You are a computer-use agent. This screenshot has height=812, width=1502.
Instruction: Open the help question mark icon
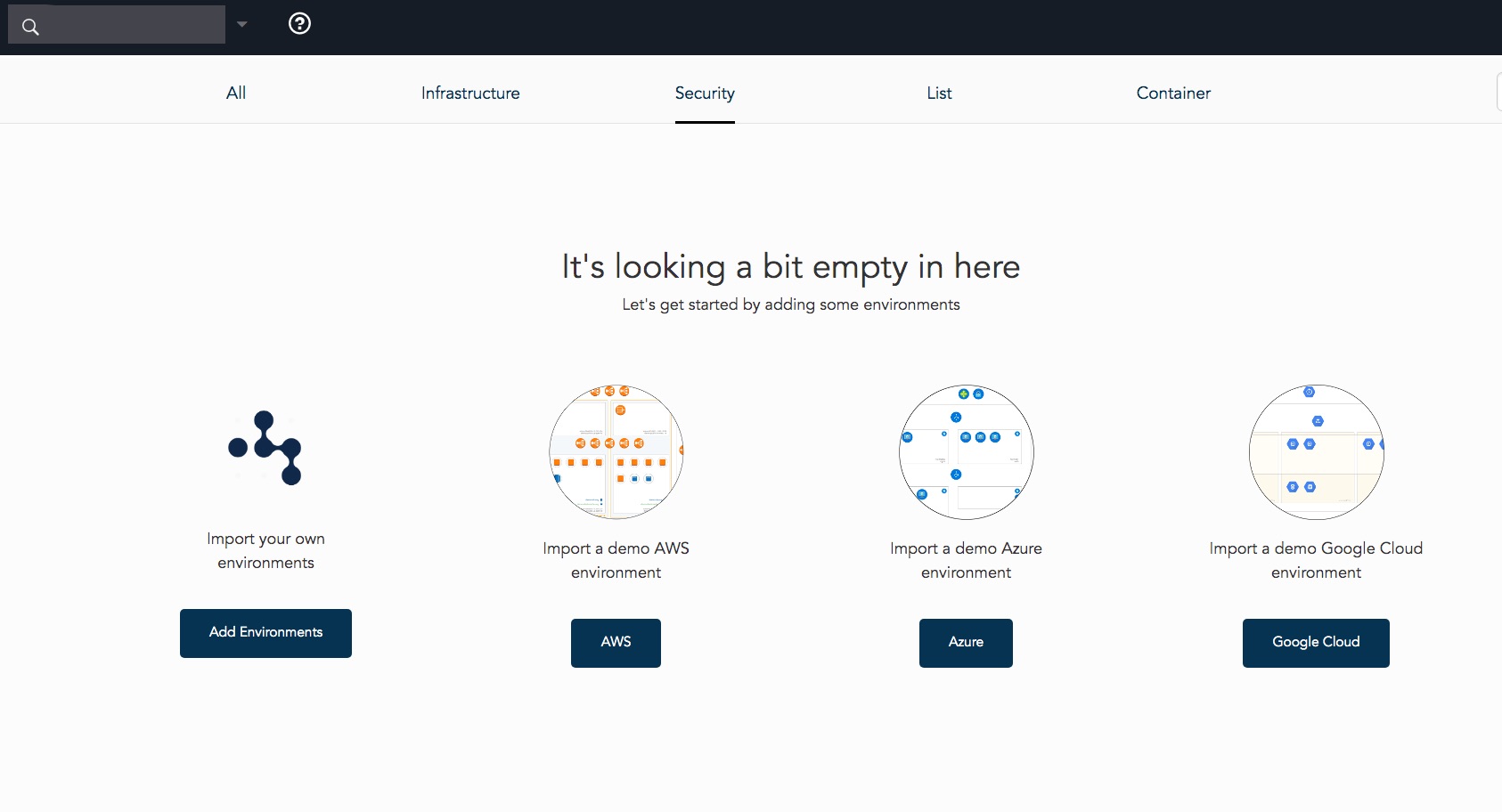click(x=299, y=24)
